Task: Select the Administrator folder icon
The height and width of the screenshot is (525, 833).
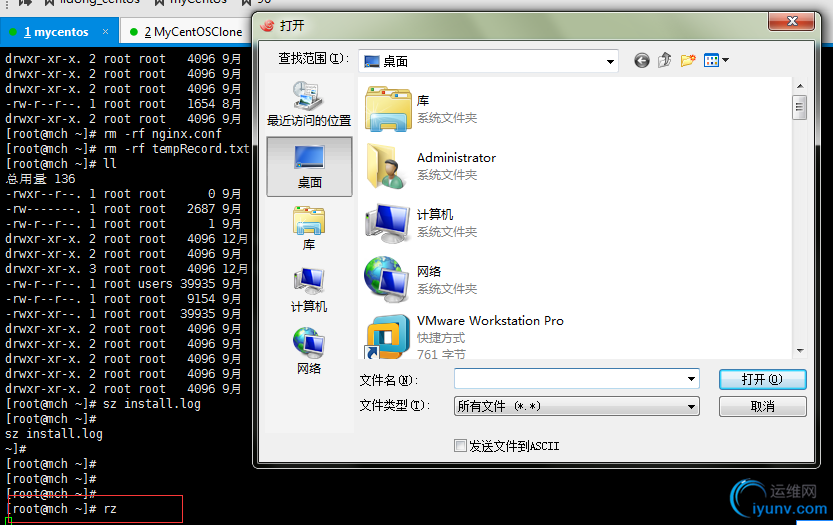Action: coord(387,166)
